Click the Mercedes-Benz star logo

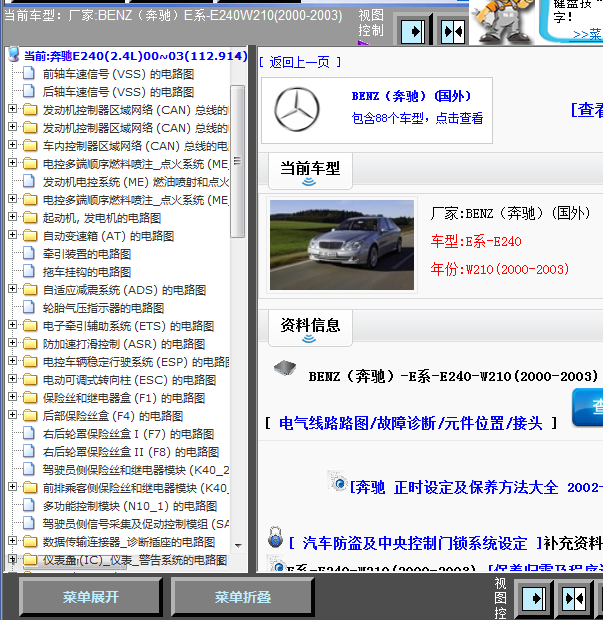coord(297,109)
